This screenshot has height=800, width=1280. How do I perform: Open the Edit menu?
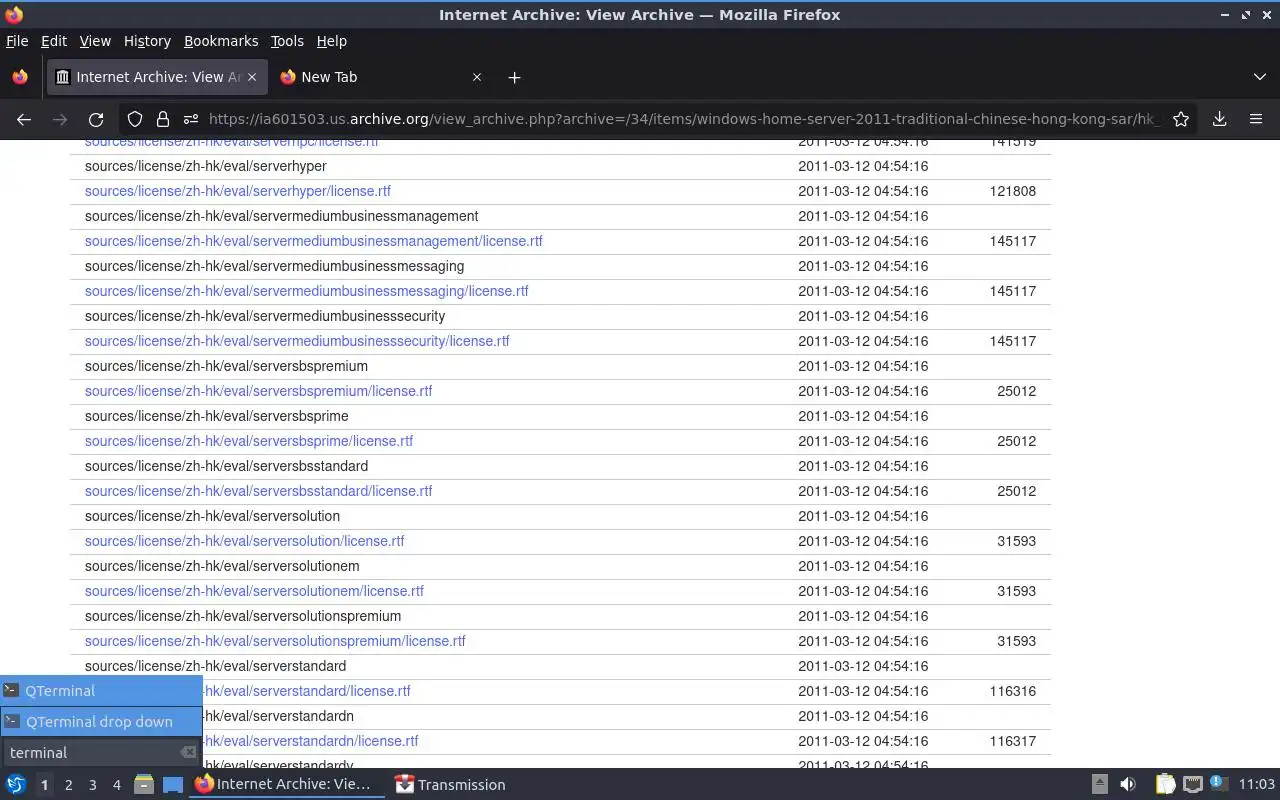[x=54, y=41]
